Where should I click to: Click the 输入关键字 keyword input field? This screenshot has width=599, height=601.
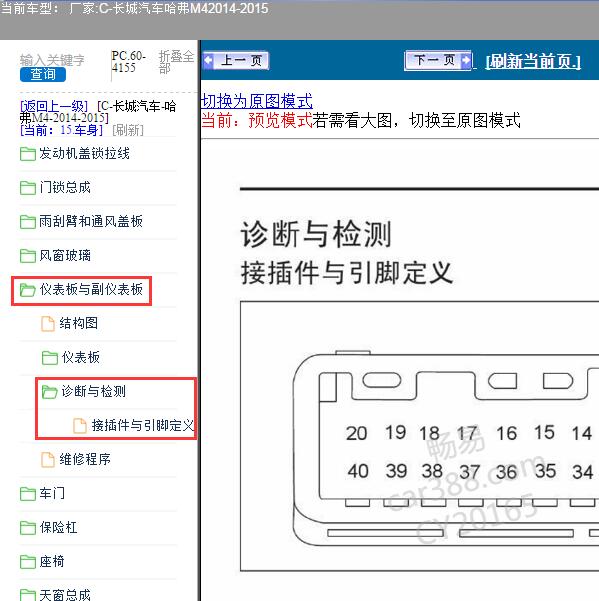[x=53, y=60]
